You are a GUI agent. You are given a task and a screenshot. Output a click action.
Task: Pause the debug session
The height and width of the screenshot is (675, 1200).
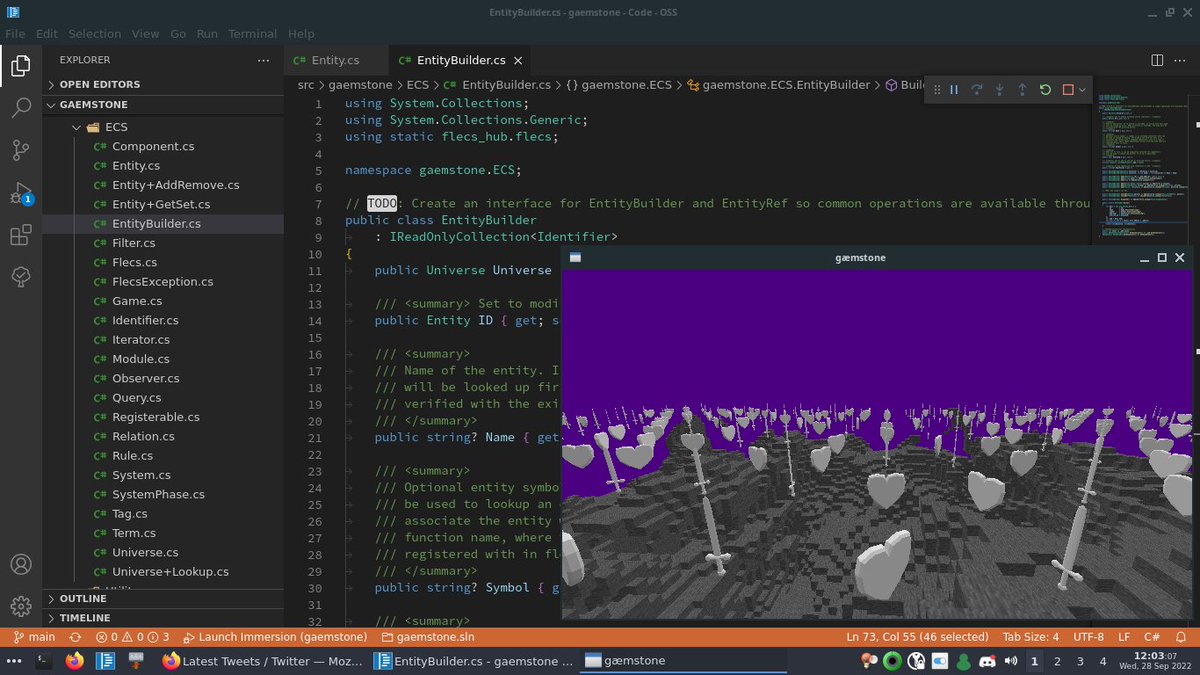[954, 90]
